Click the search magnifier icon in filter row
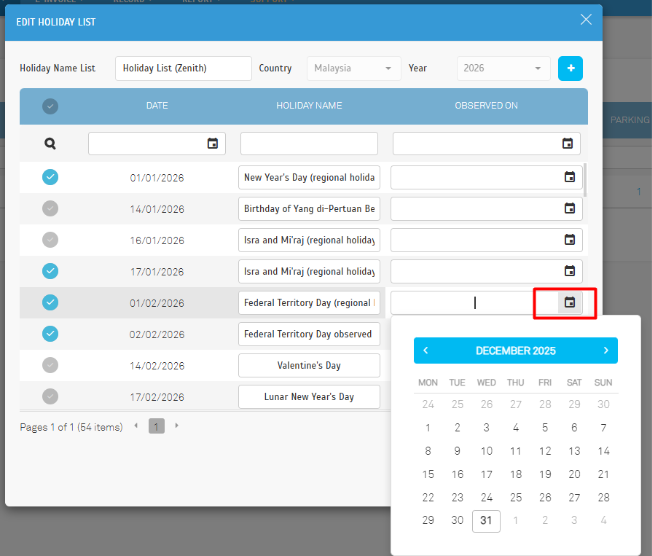652x556 pixels. 50,144
